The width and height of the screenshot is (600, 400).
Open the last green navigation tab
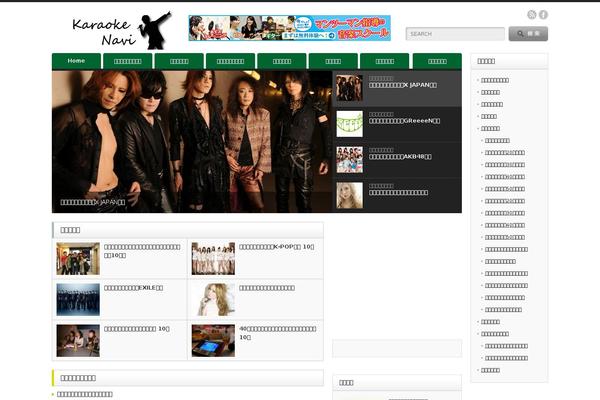click(435, 61)
